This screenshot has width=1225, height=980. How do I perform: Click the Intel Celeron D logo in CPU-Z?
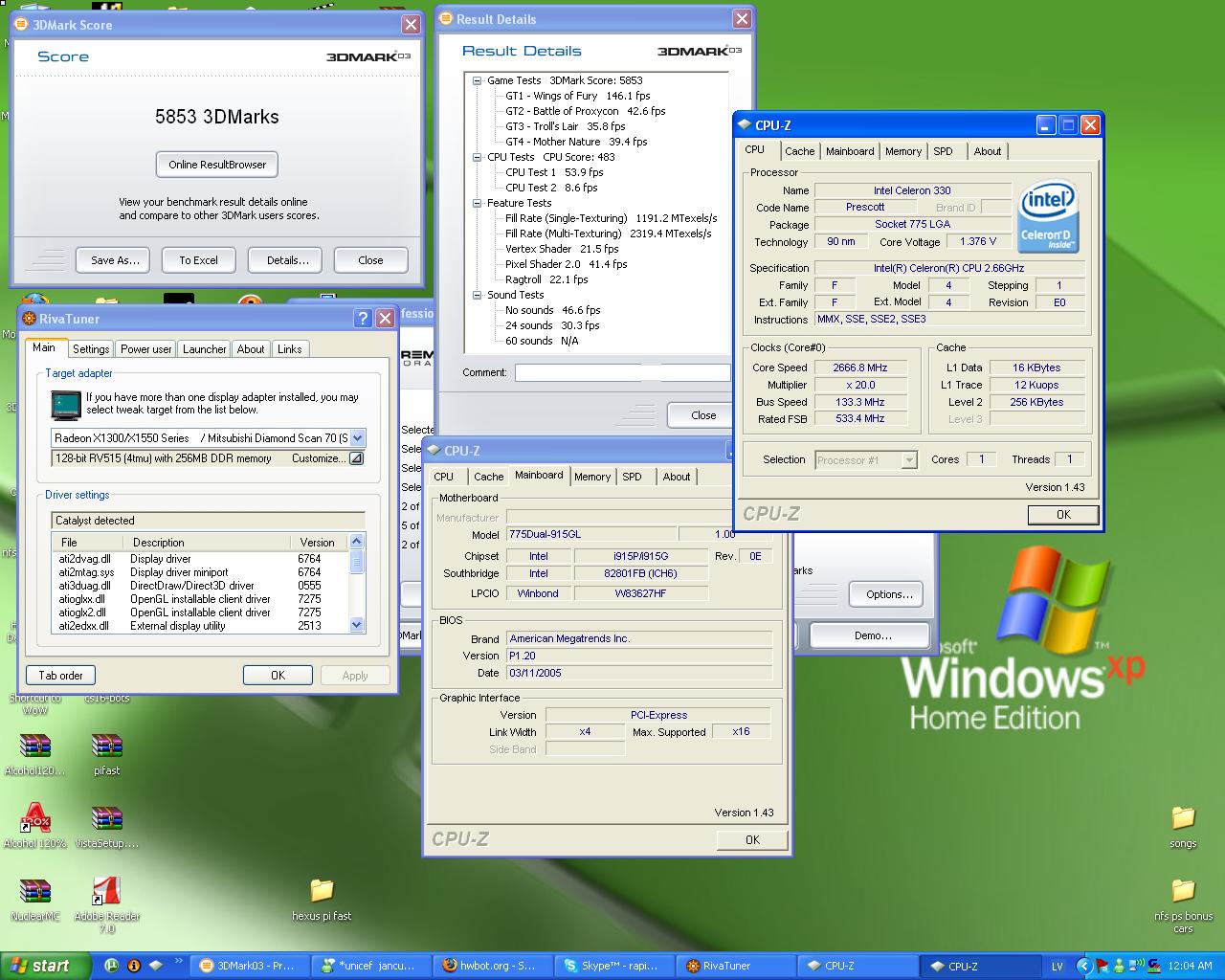(x=1048, y=216)
